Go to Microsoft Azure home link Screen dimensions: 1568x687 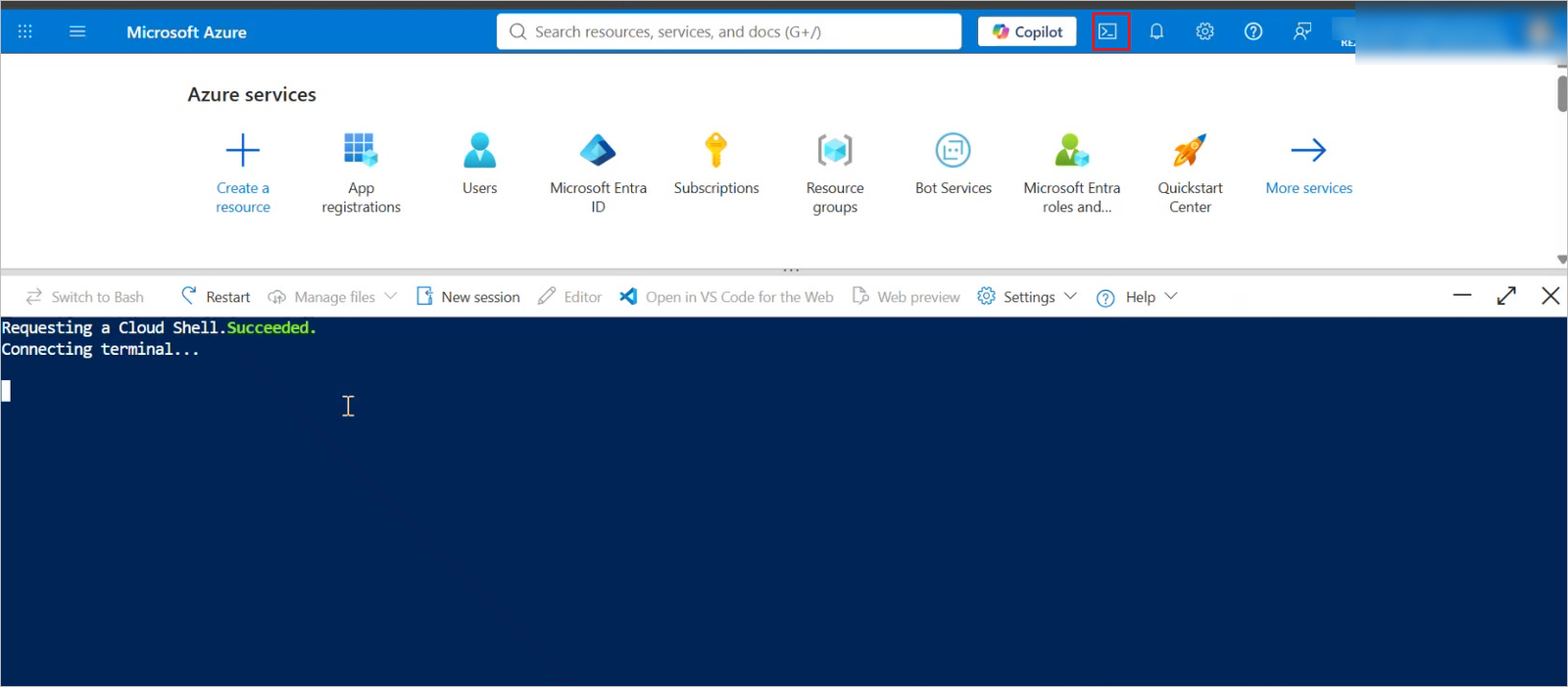click(x=186, y=32)
